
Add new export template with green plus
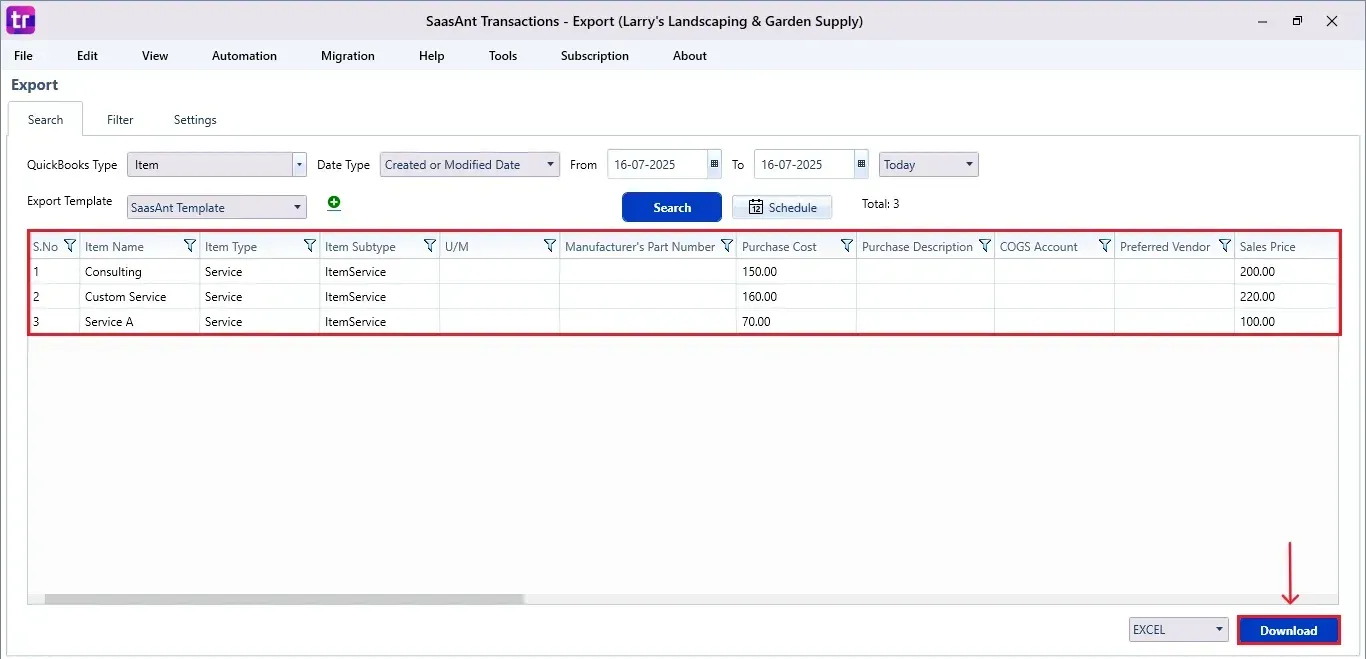click(334, 203)
